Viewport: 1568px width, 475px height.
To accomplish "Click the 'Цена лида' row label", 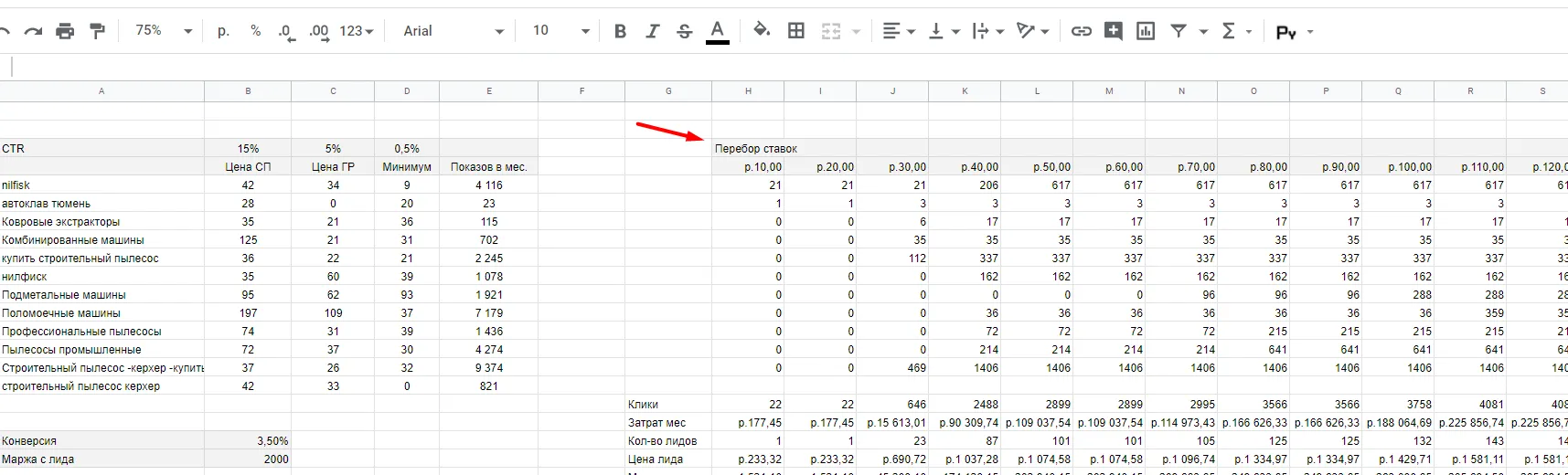I will click(x=668, y=459).
